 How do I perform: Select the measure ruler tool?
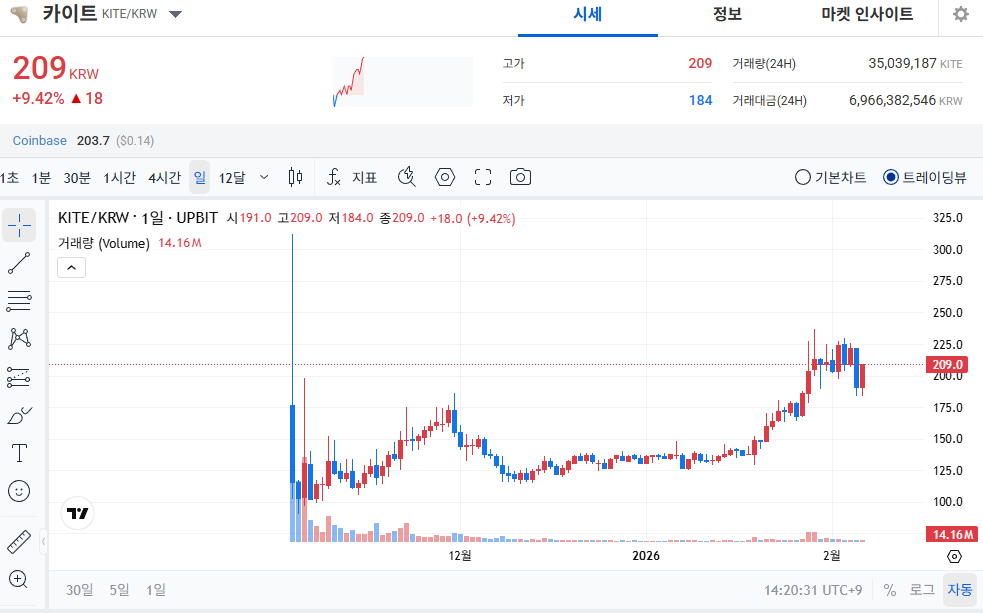tap(19, 541)
